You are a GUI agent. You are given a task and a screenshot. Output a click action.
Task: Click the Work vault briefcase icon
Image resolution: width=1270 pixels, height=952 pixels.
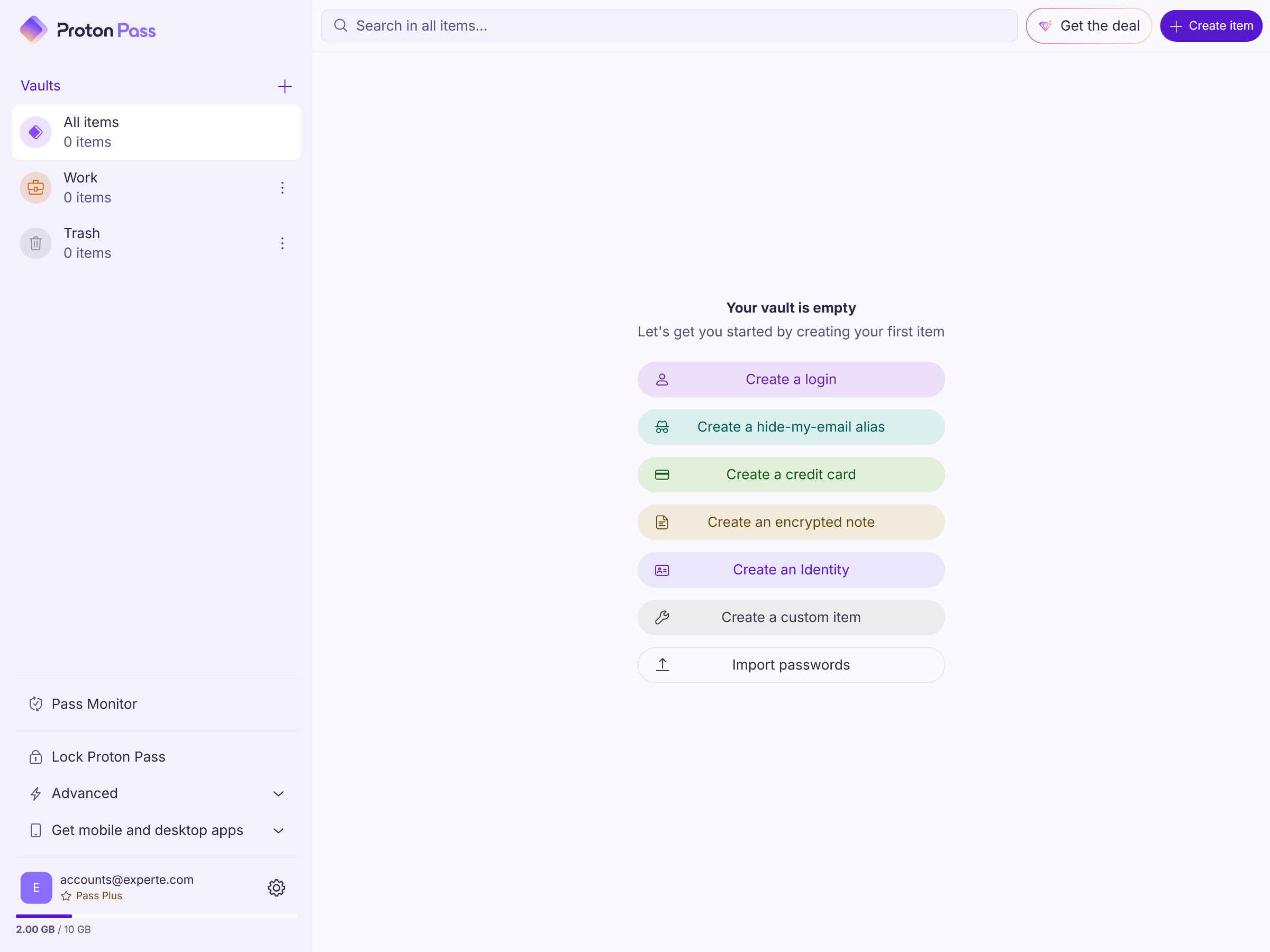pyautogui.click(x=35, y=188)
